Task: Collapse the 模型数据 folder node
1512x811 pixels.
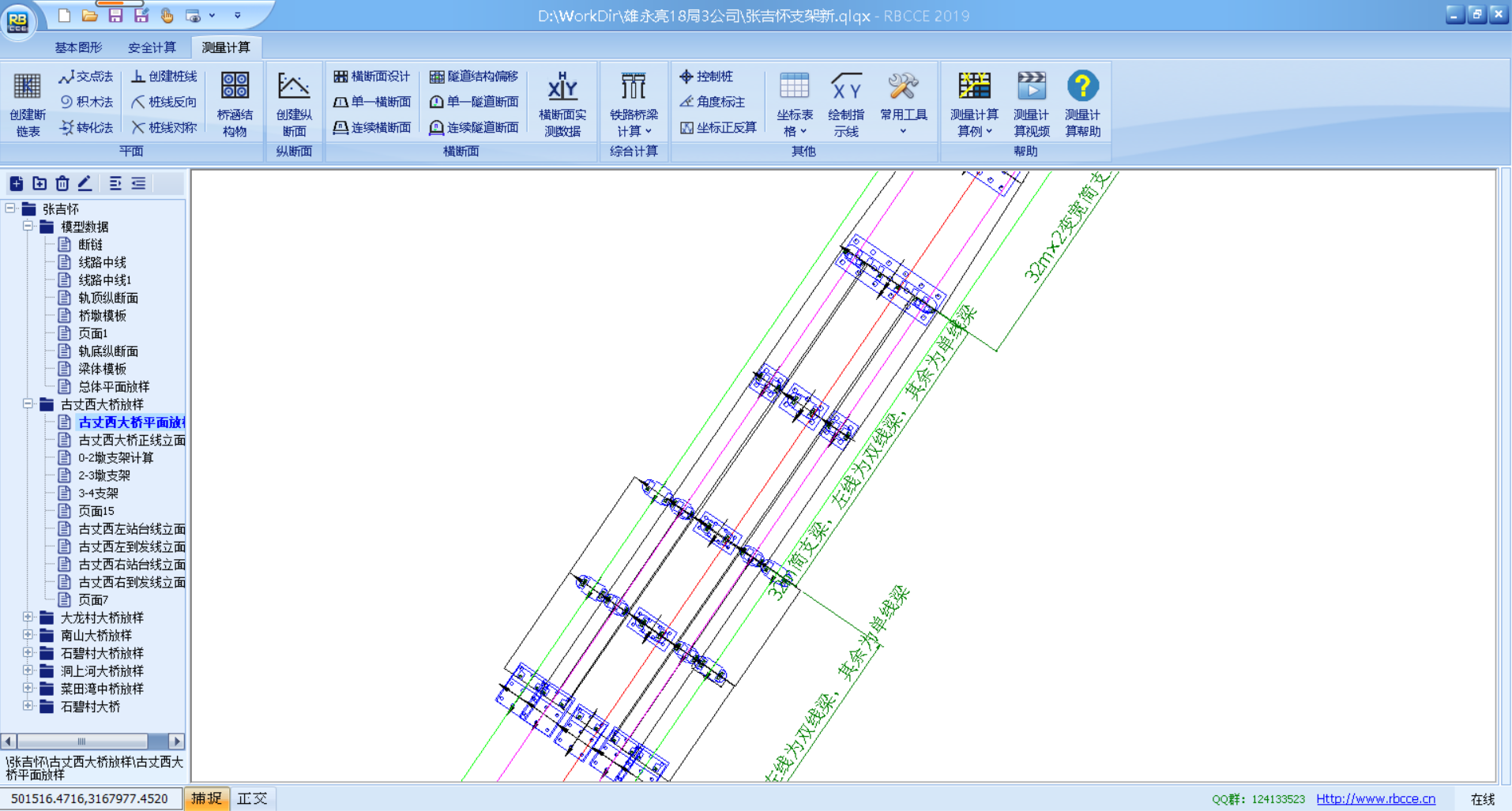Action: (28, 227)
